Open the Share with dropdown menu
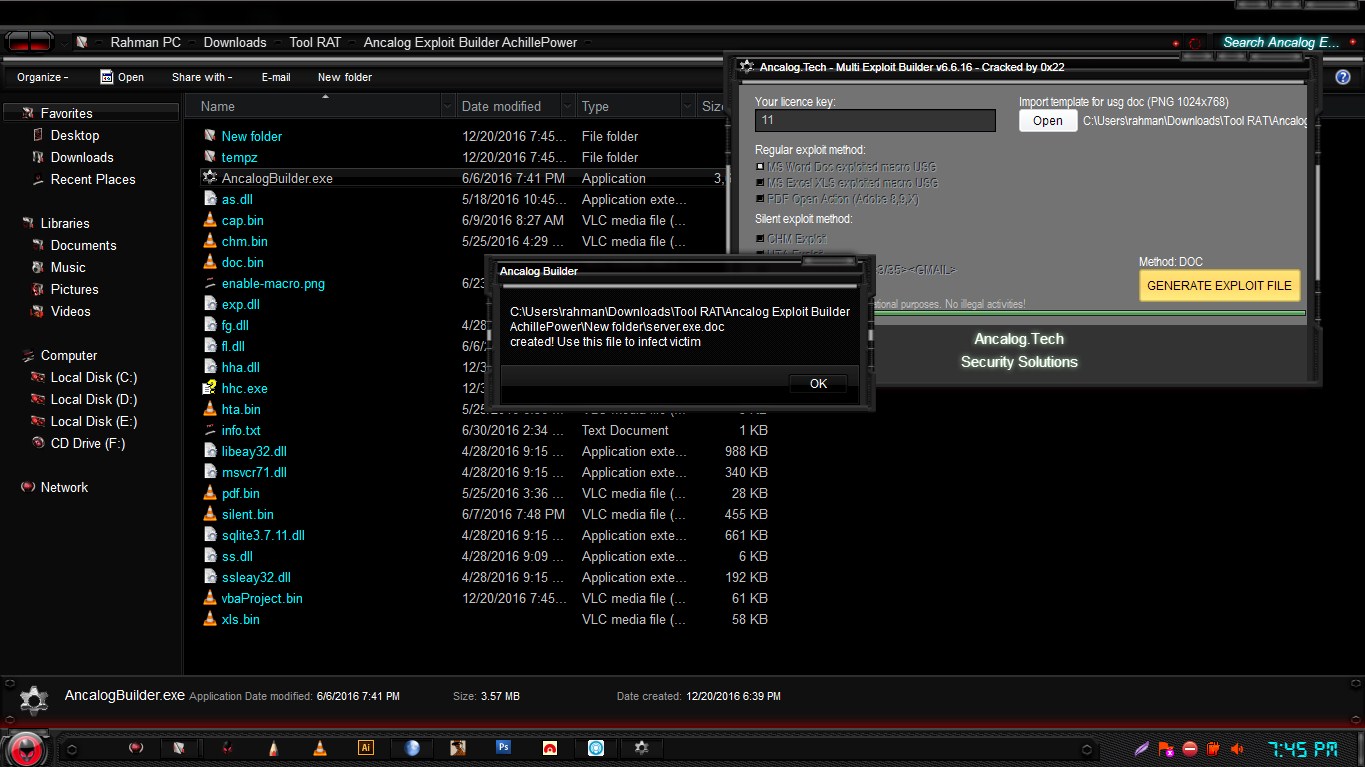 202,77
